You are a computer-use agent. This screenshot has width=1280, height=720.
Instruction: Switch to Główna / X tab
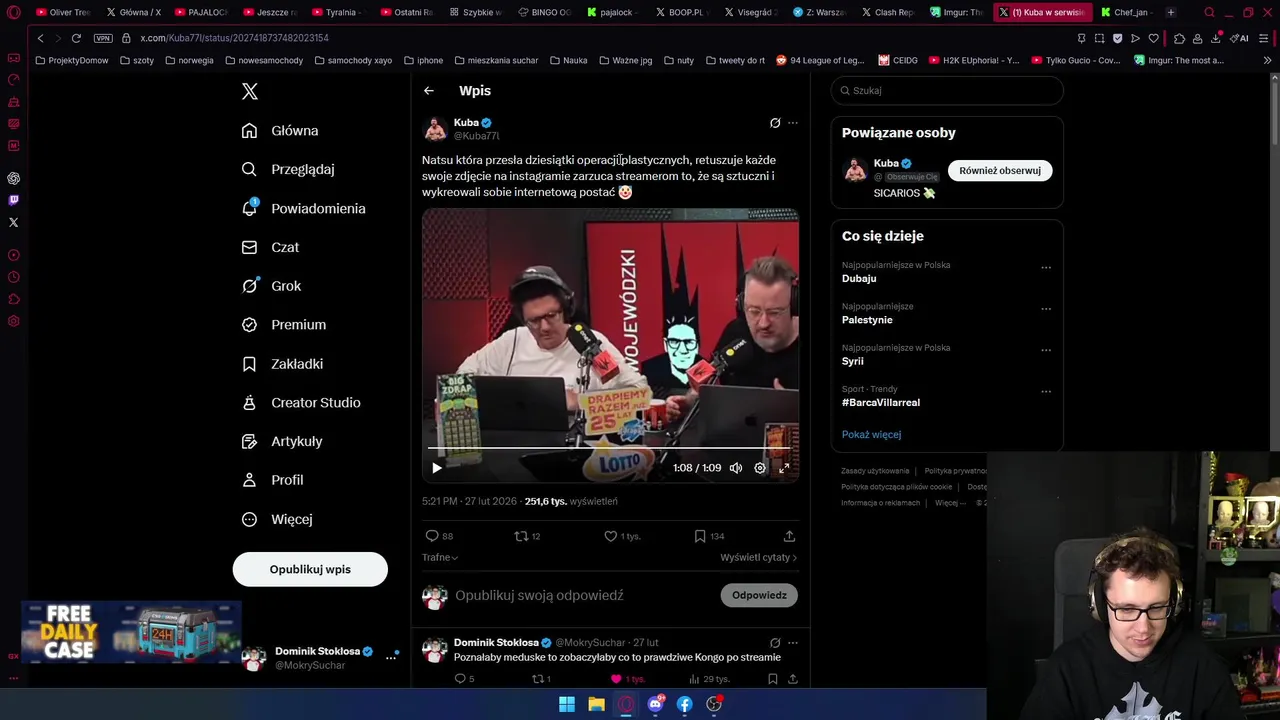(133, 12)
